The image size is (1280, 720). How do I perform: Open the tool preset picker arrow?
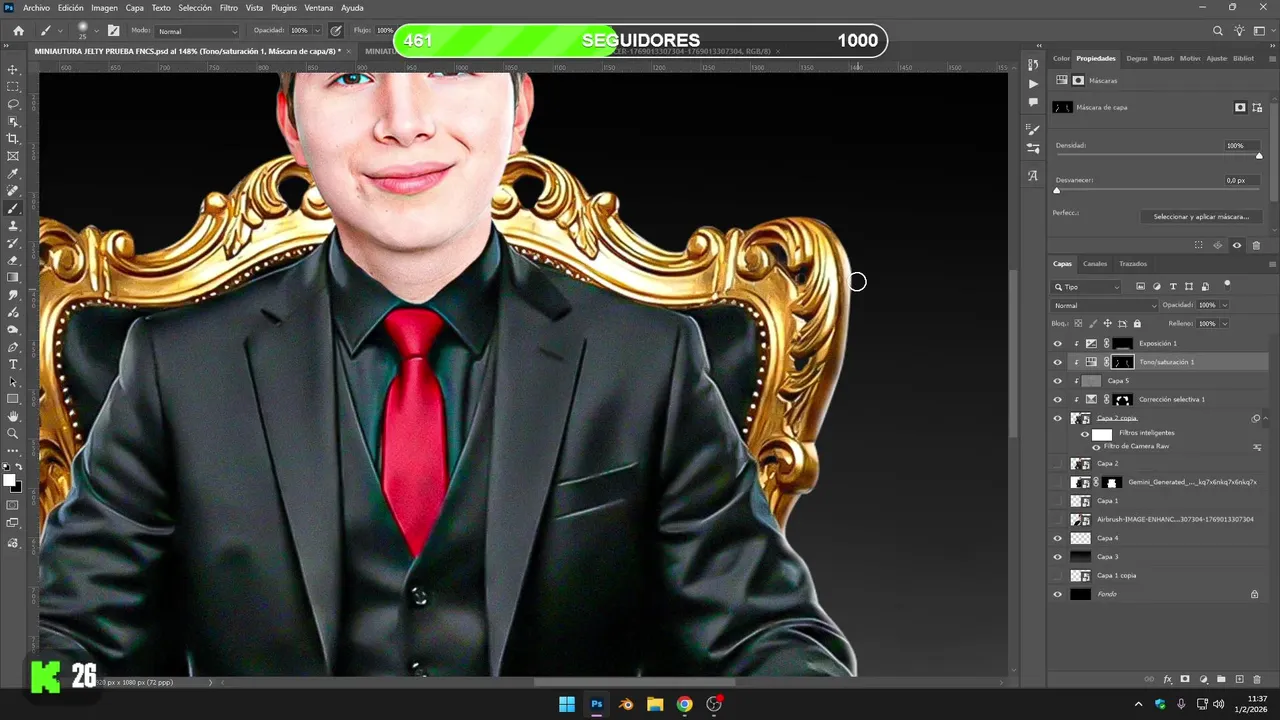(61, 31)
